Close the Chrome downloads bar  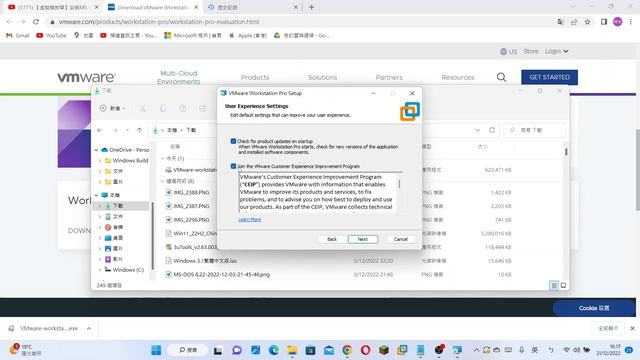tap(632, 328)
